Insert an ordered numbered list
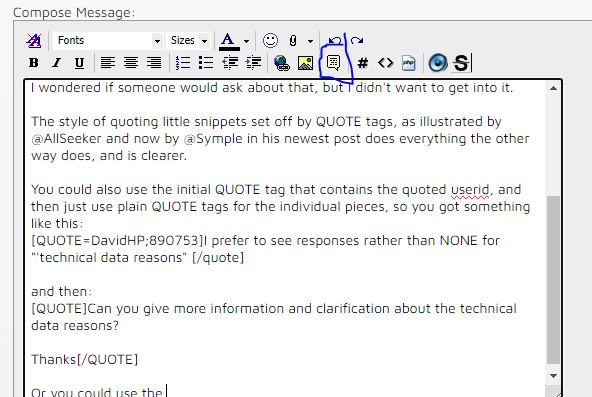 (x=183, y=63)
